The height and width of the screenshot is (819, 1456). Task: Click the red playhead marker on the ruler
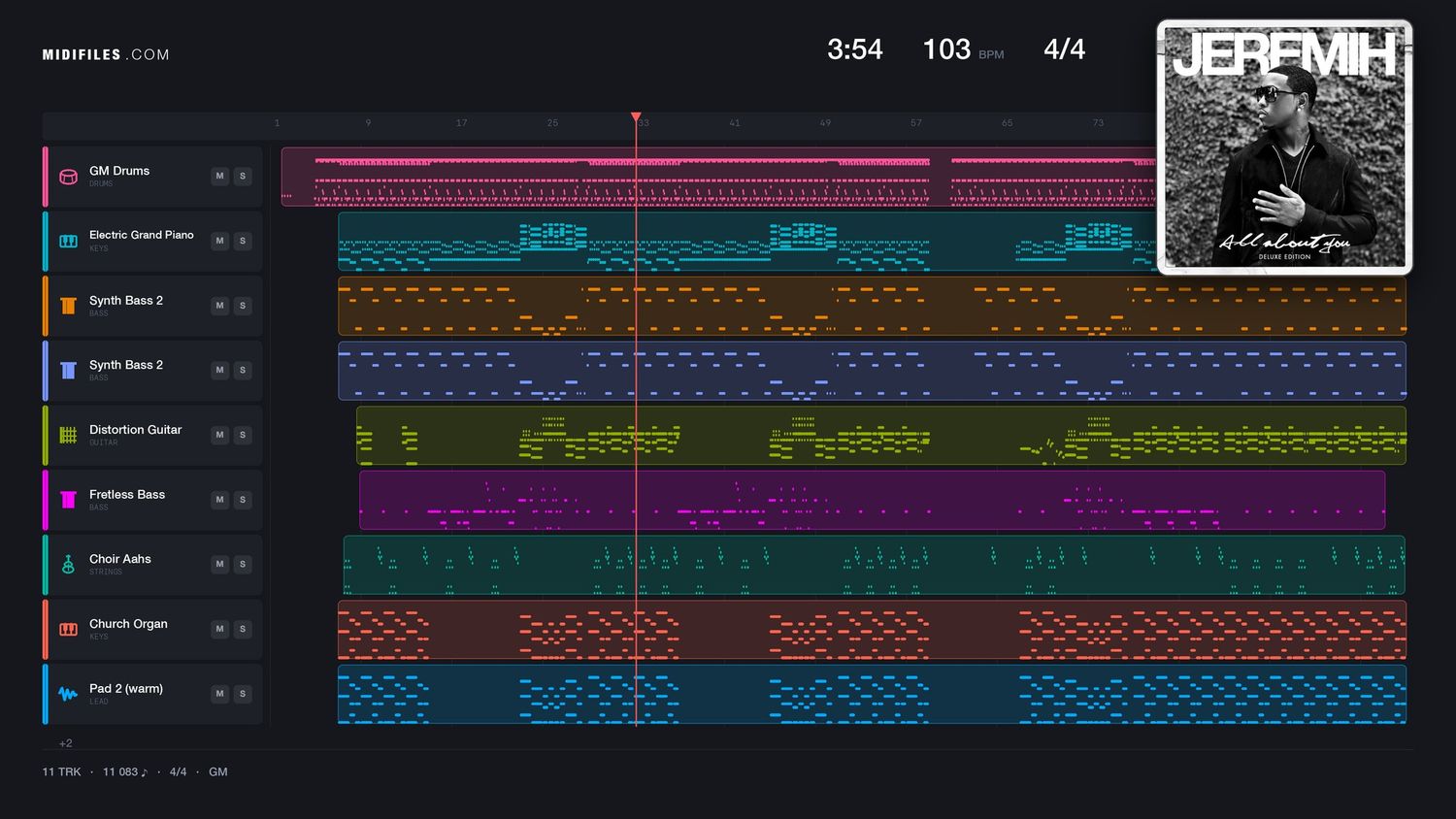tap(636, 117)
